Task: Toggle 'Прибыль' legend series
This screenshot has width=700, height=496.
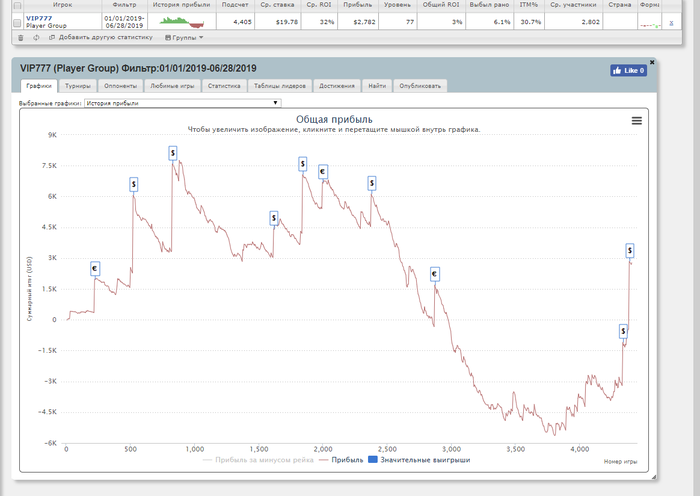Action: click(x=342, y=460)
